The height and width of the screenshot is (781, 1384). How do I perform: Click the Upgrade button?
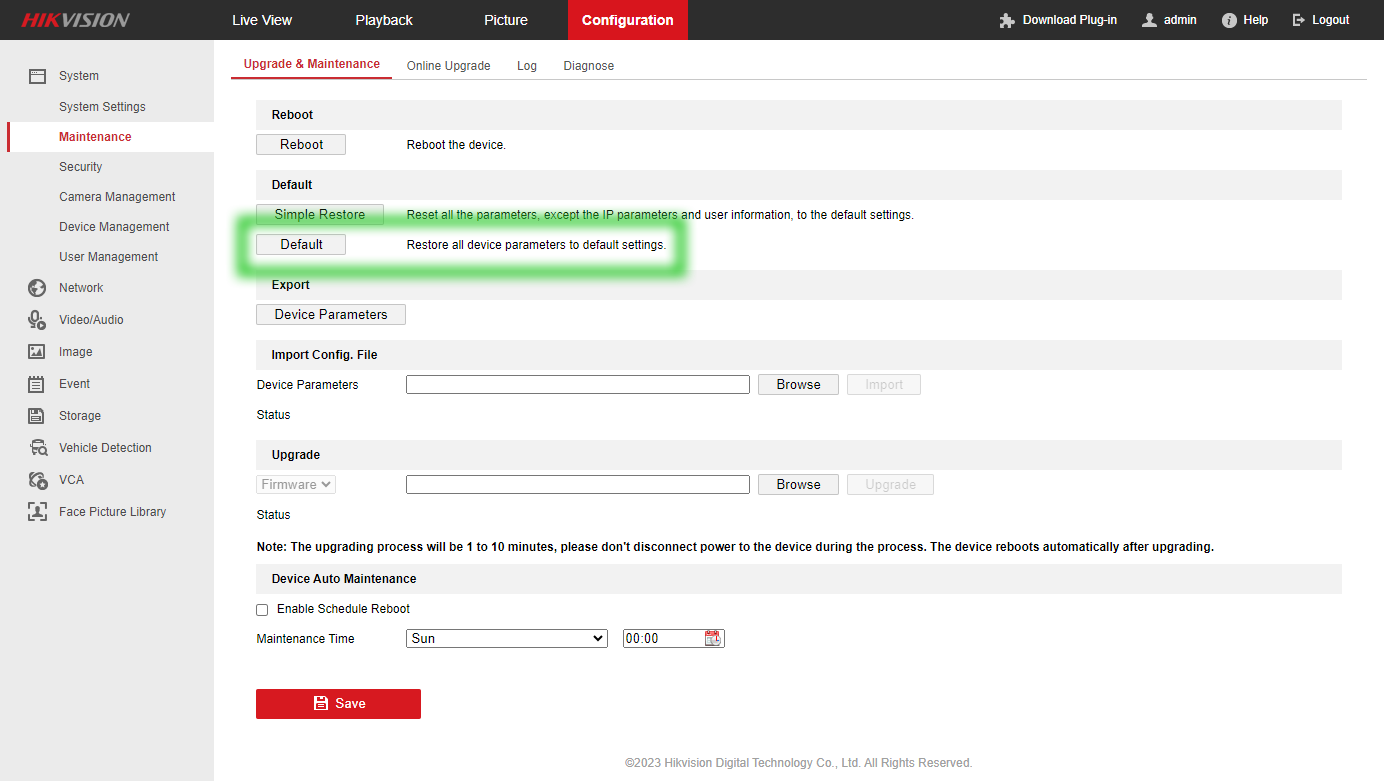[x=890, y=485]
